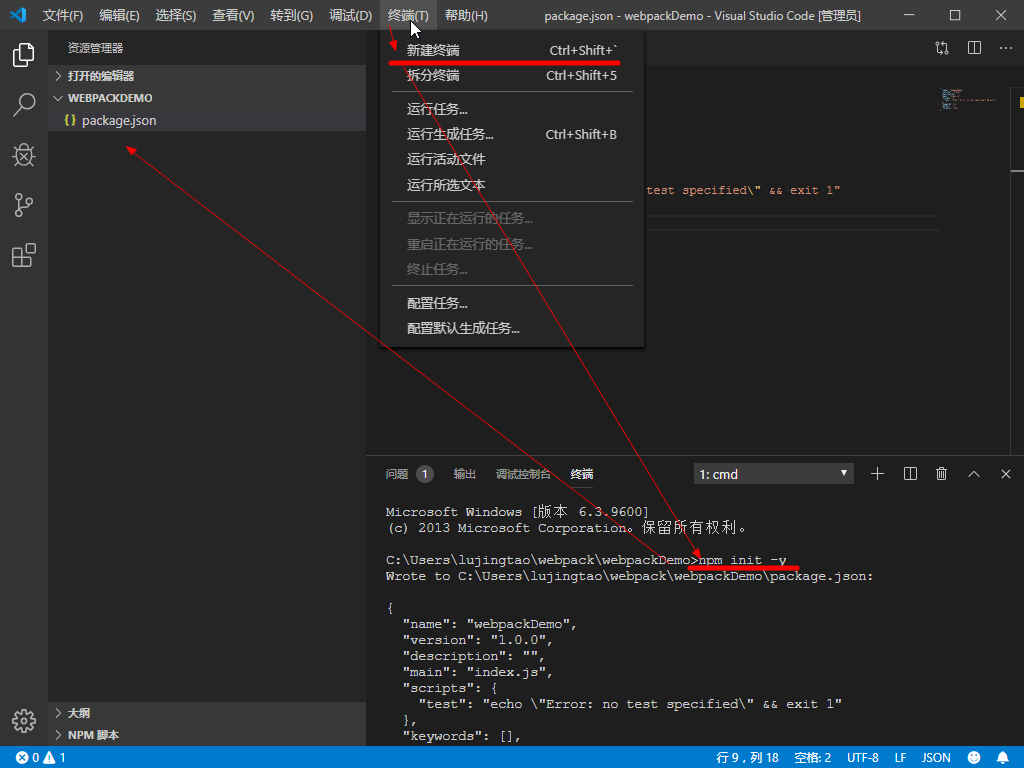Open the editor more actions ellipsis
The height and width of the screenshot is (768, 1024).
1006,48
